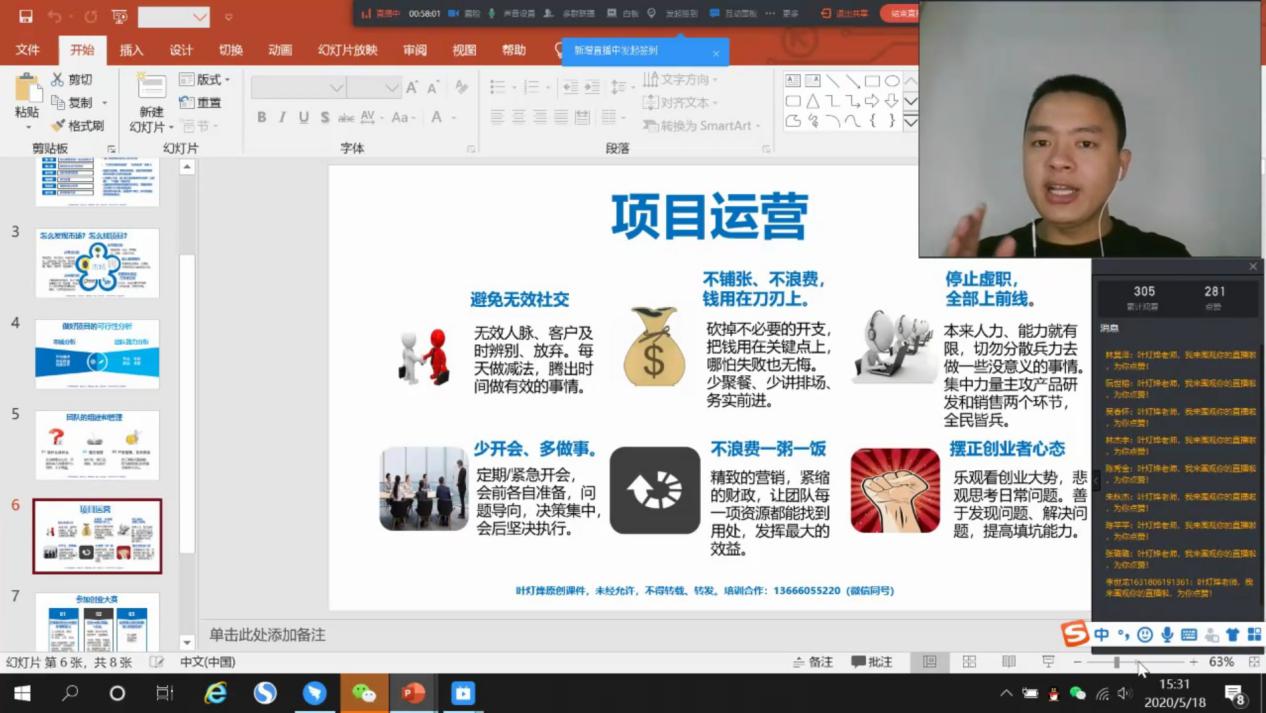
Task: Open Comments (批注) in status bar
Action: click(871, 662)
